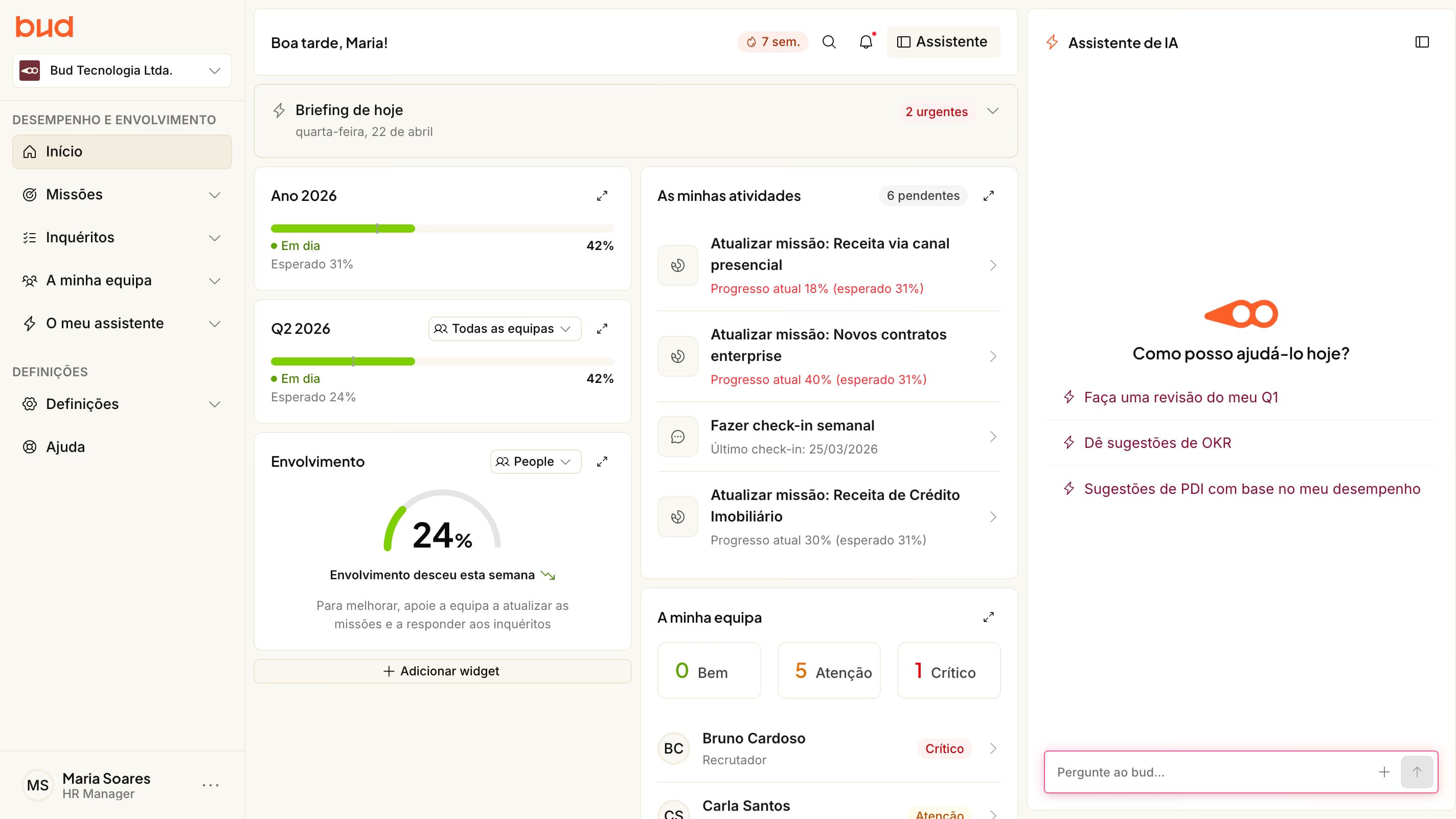
Task: Click the bud logo
Action: (x=44, y=26)
